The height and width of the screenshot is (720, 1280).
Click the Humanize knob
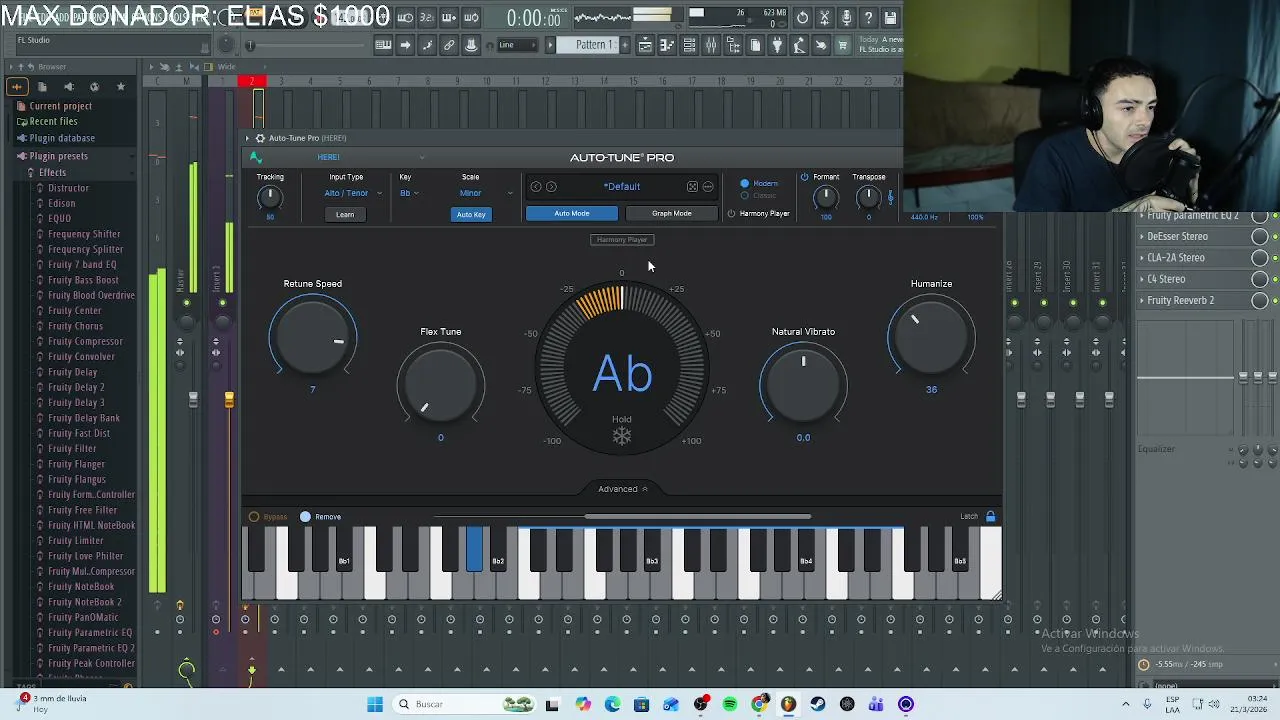931,340
